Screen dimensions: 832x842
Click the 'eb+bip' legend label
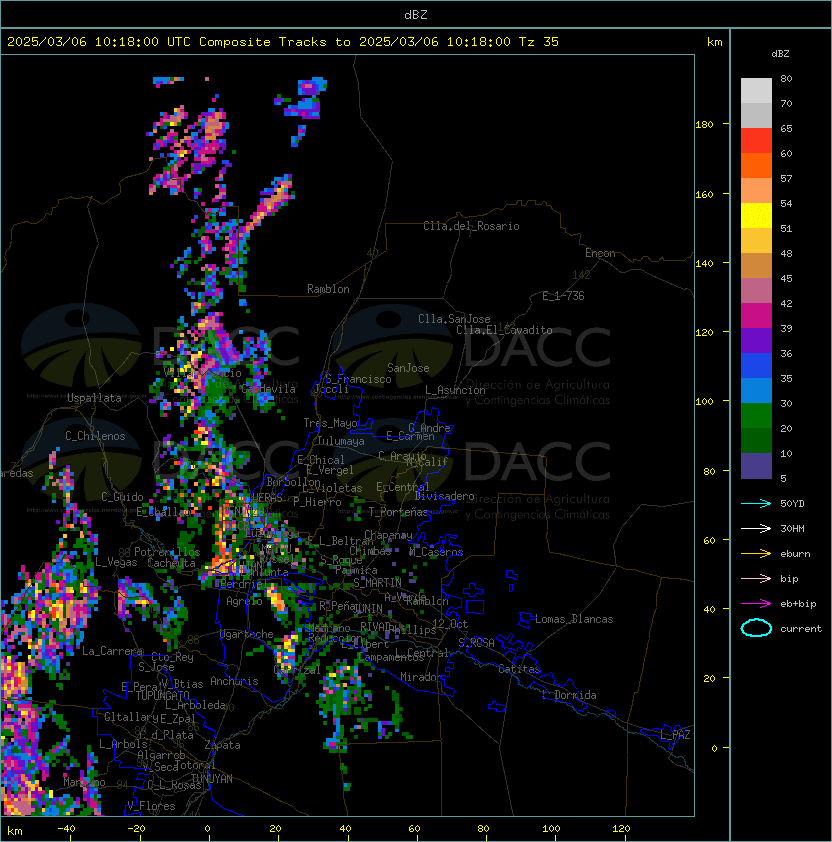pyautogui.click(x=798, y=604)
